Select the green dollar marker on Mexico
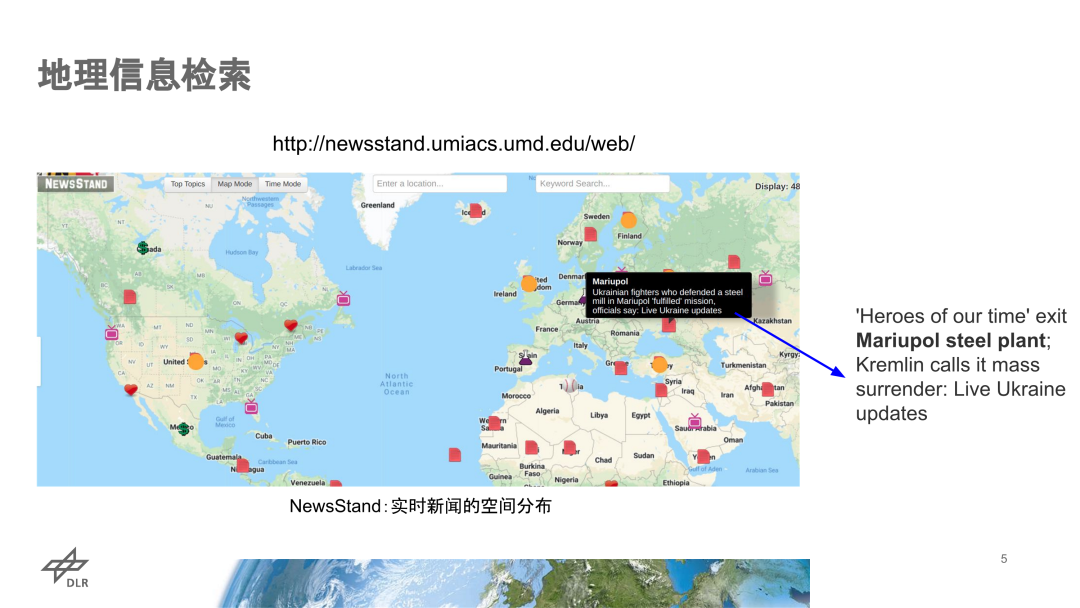Viewport: 1080px width, 608px height. [x=183, y=429]
